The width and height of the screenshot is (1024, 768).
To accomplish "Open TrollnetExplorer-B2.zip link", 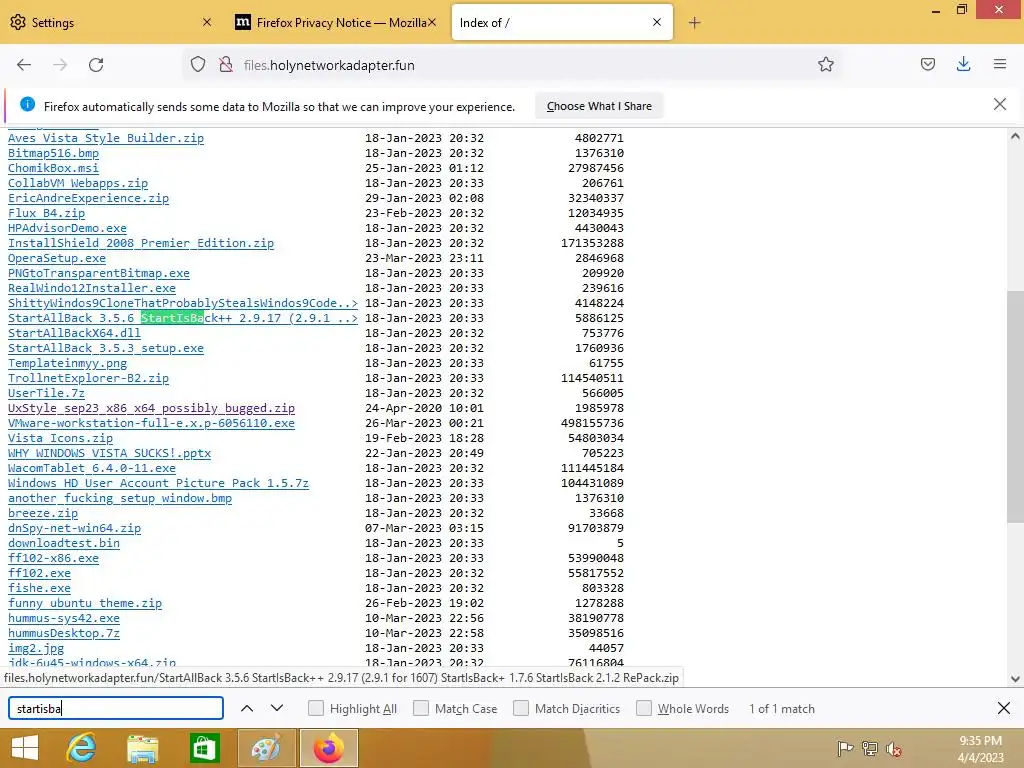I will point(88,378).
